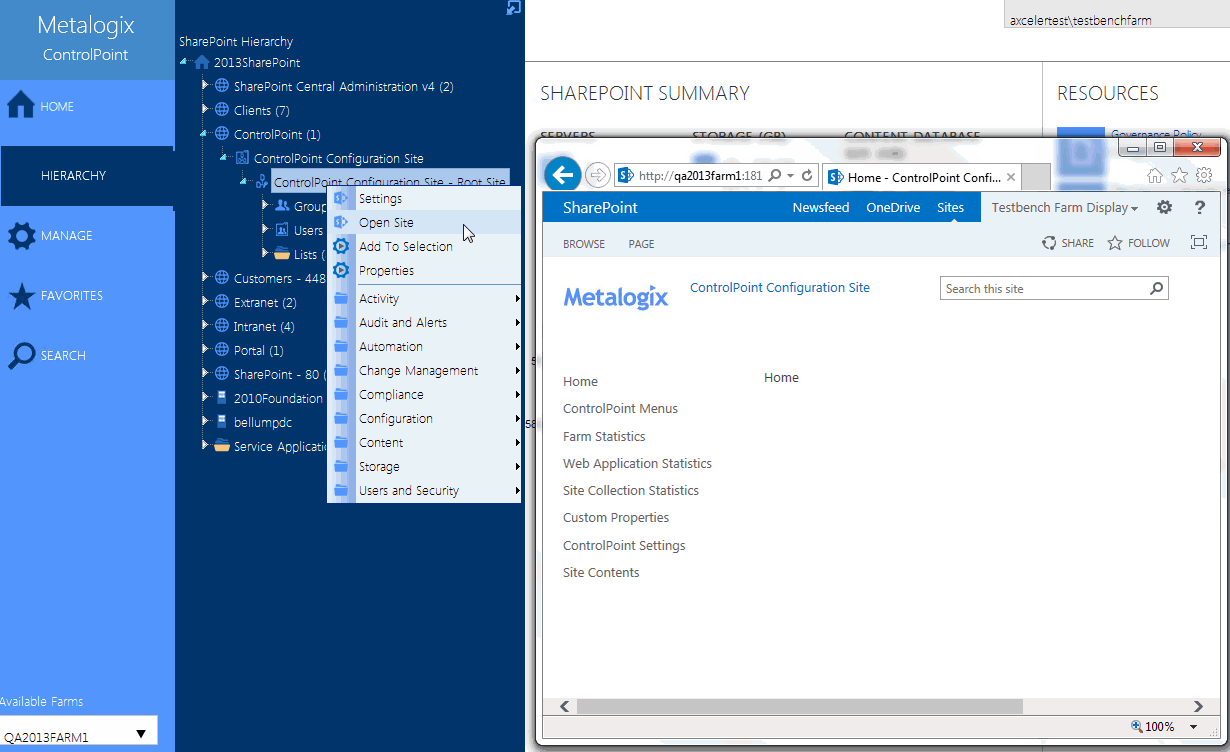The width and height of the screenshot is (1230, 752).
Task: Open SharePoint settings with the gear icon
Action: [x=1164, y=207]
